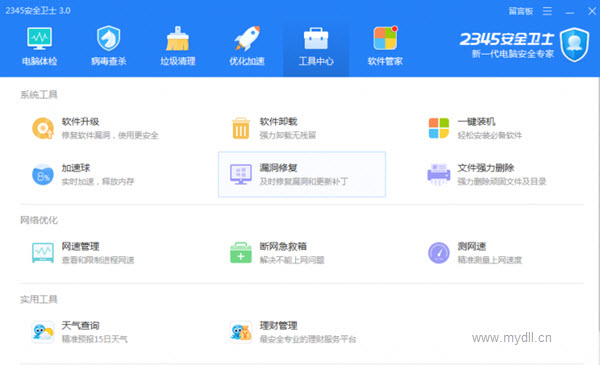Click the 系统工具 section heading
This screenshot has height=365, width=600.
39,95
